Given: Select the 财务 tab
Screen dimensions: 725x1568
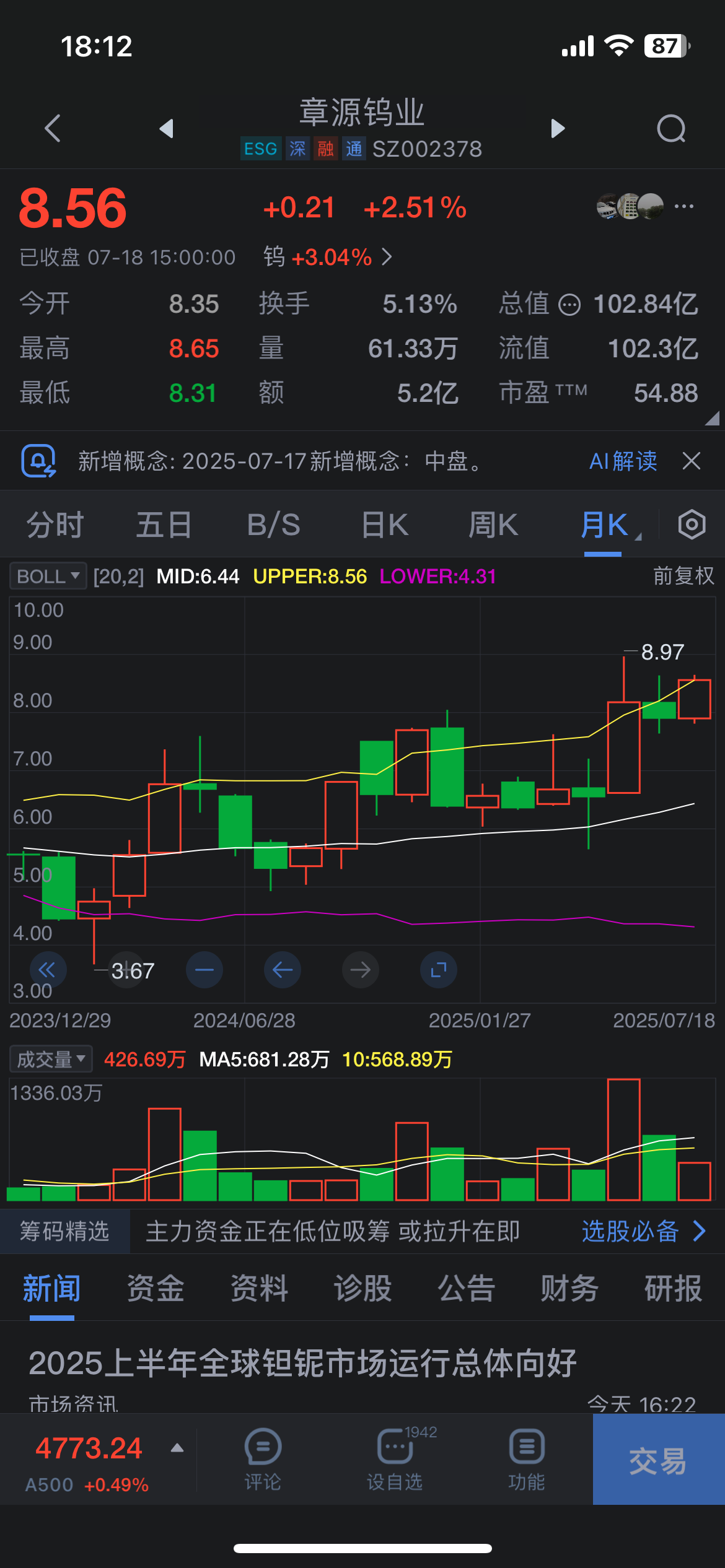Looking at the screenshot, I should pos(569,1289).
